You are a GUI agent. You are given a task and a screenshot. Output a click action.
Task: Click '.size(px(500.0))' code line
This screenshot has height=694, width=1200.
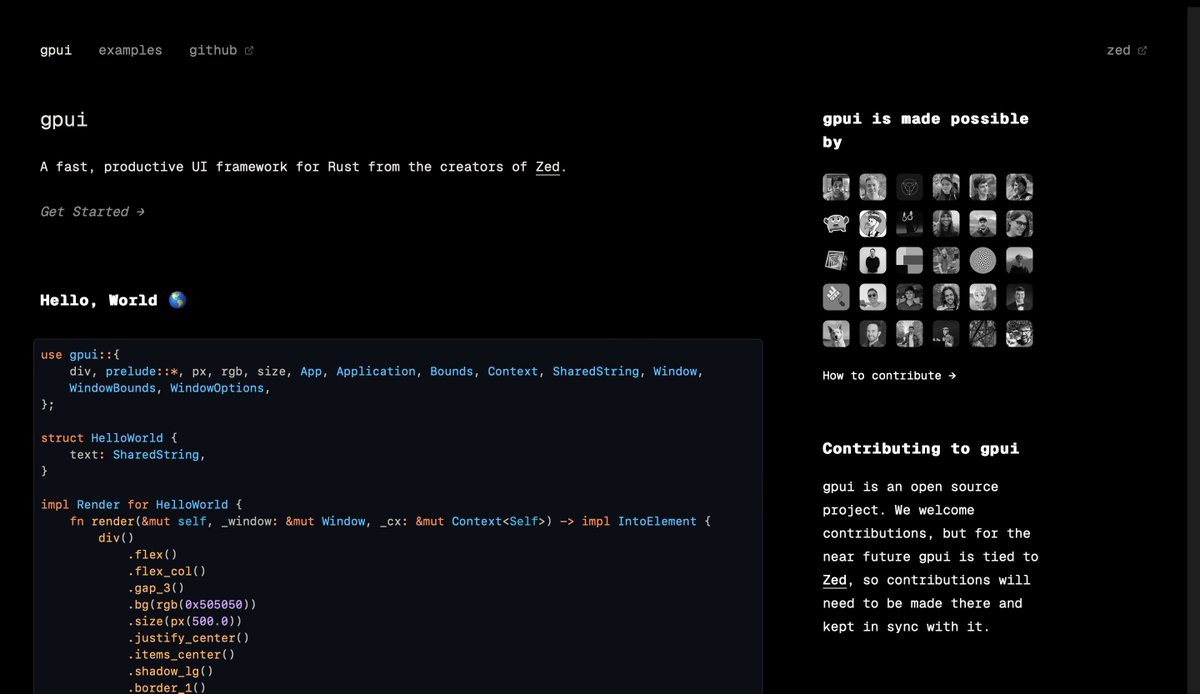[x=184, y=622]
